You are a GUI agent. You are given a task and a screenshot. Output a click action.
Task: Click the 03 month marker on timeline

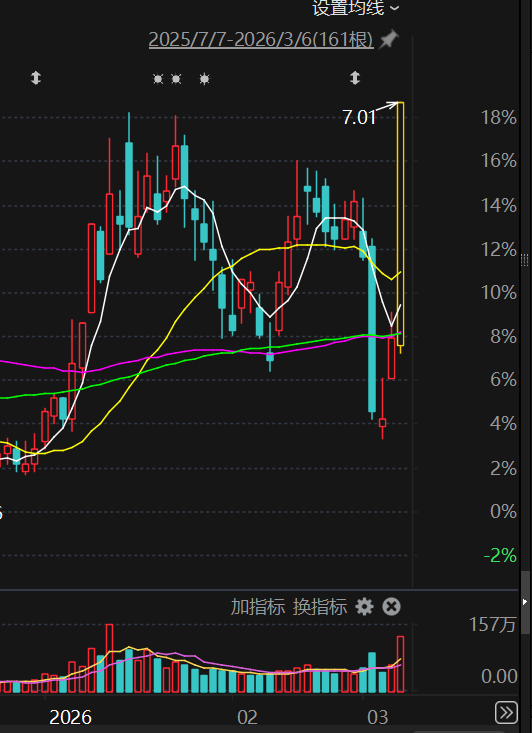tap(378, 717)
